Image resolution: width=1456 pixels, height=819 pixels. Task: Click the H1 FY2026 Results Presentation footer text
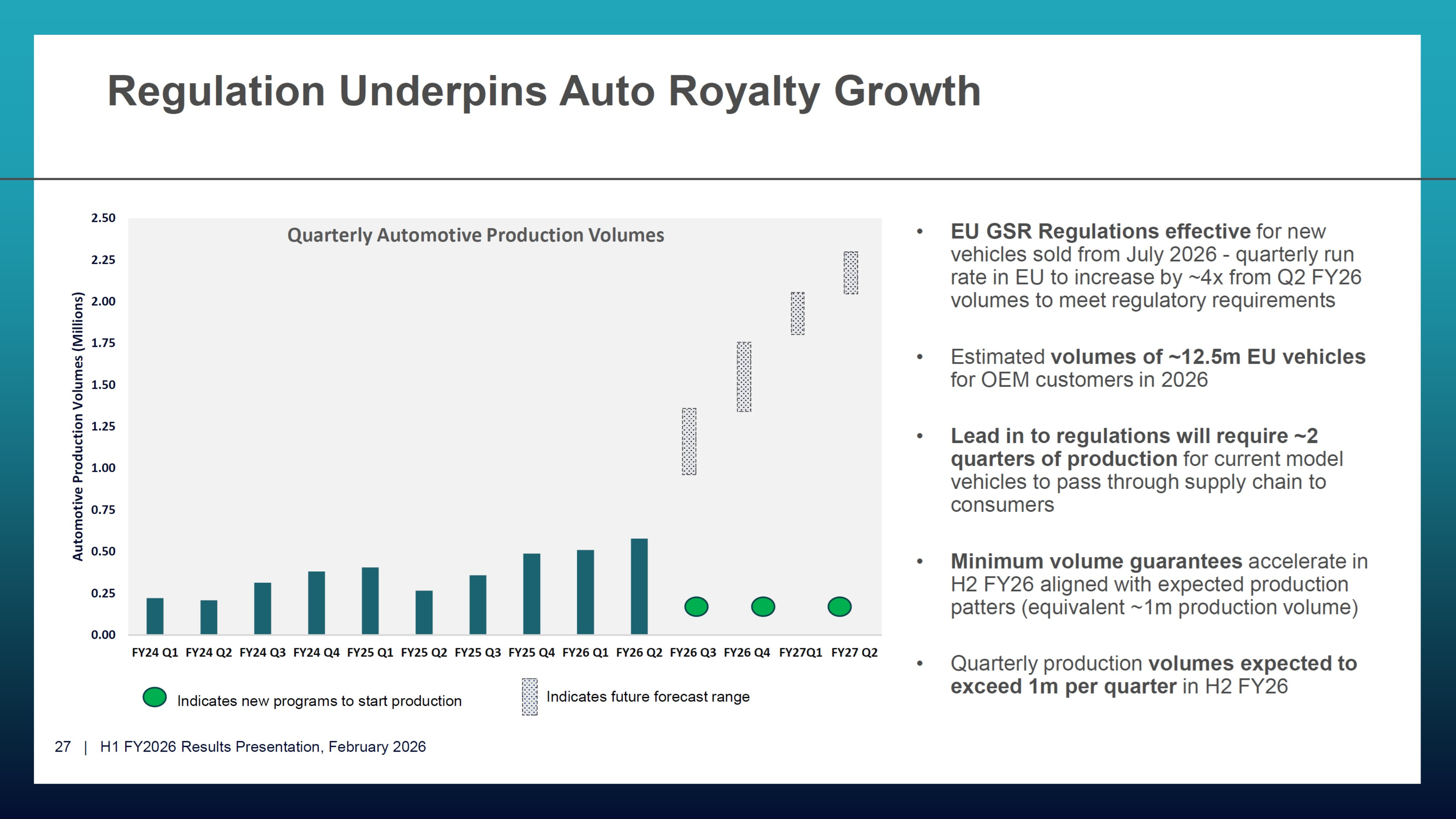pyautogui.click(x=263, y=747)
